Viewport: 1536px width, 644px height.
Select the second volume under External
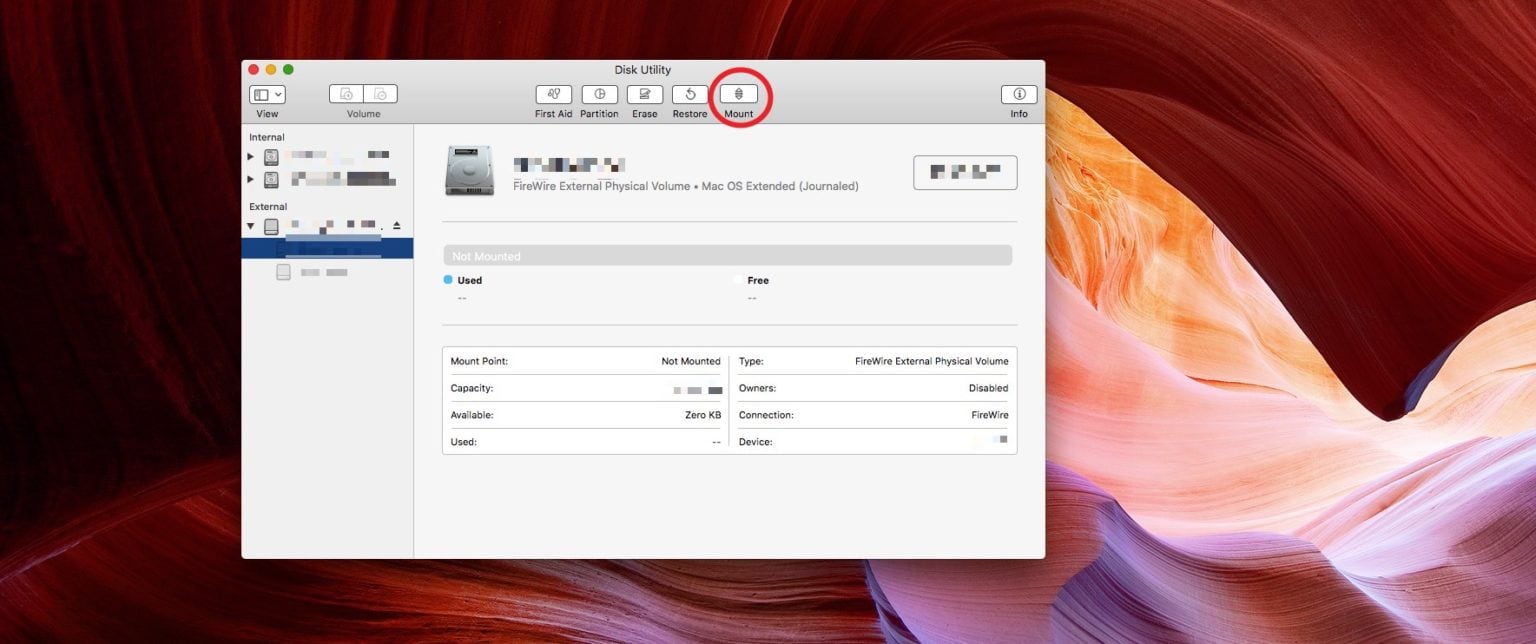(320, 271)
